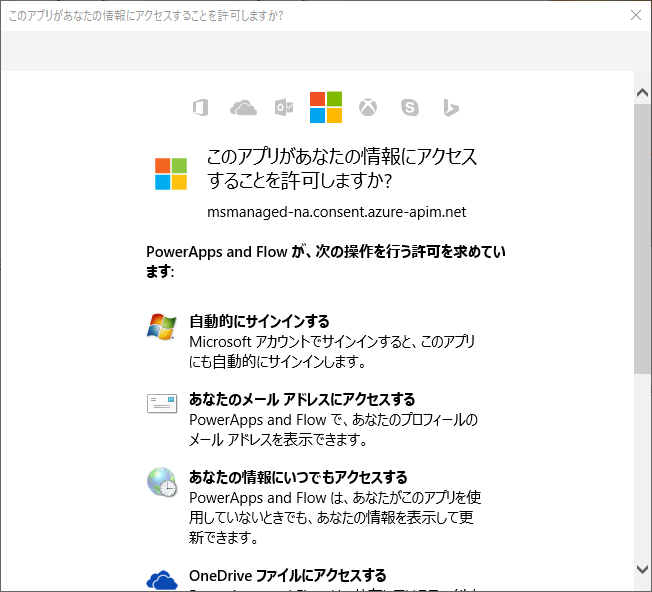
Task: Click the Skype icon in the header row
Action: tap(410, 108)
